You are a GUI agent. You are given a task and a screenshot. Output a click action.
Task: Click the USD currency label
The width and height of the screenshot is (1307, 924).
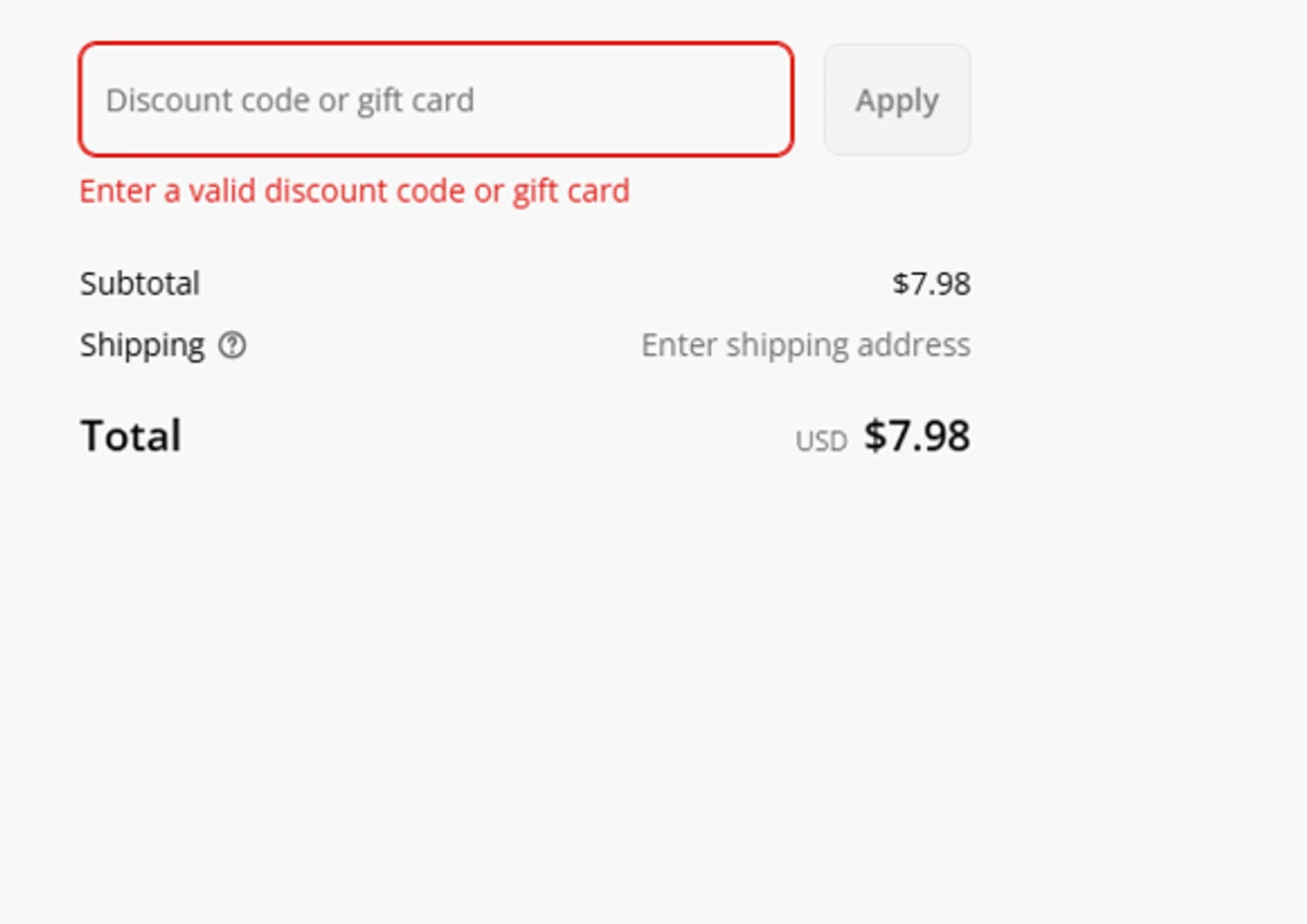(x=821, y=442)
